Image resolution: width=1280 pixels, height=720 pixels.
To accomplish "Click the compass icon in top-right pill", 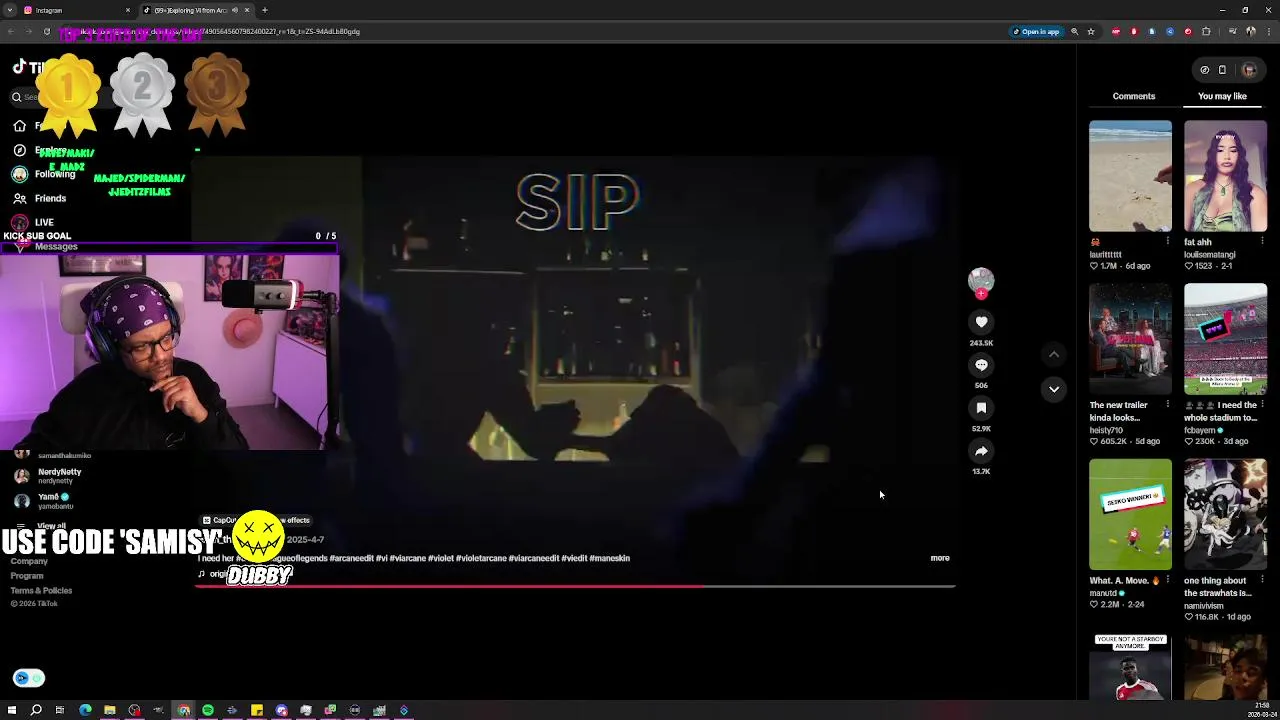I will click(x=1205, y=70).
